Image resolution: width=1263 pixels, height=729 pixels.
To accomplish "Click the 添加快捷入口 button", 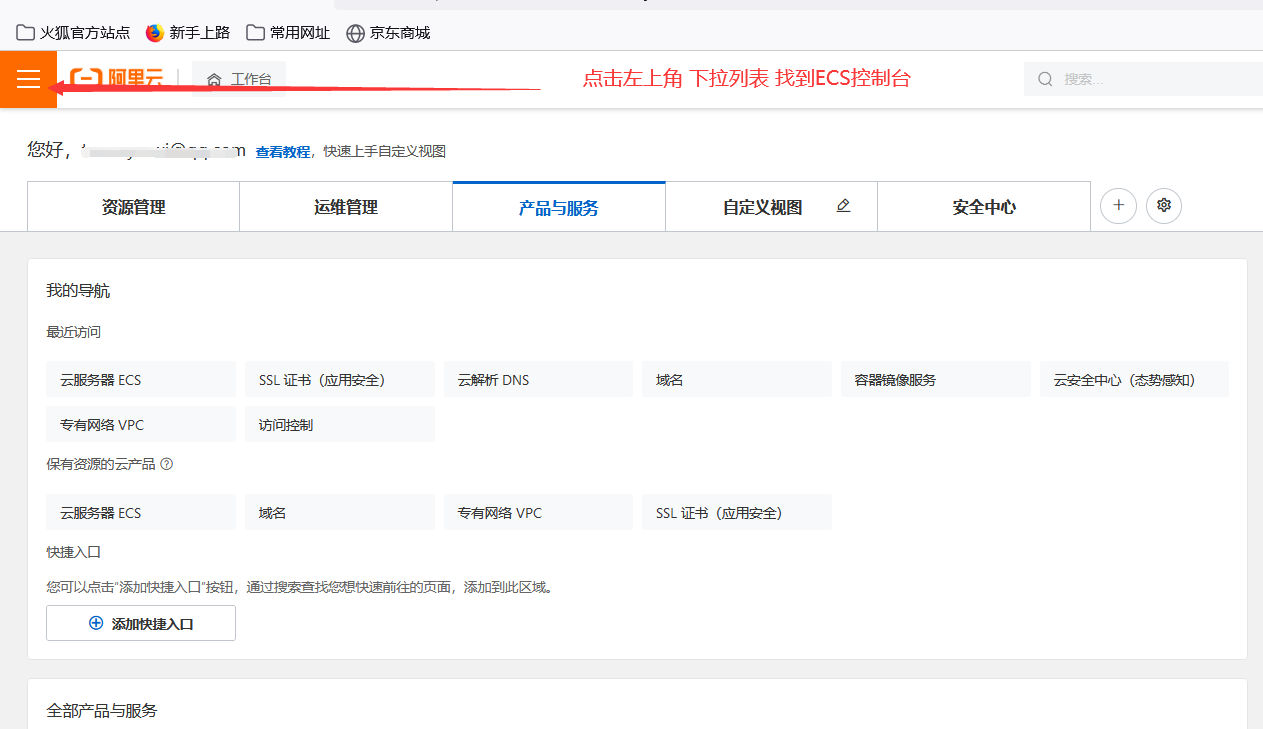I will pyautogui.click(x=141, y=623).
